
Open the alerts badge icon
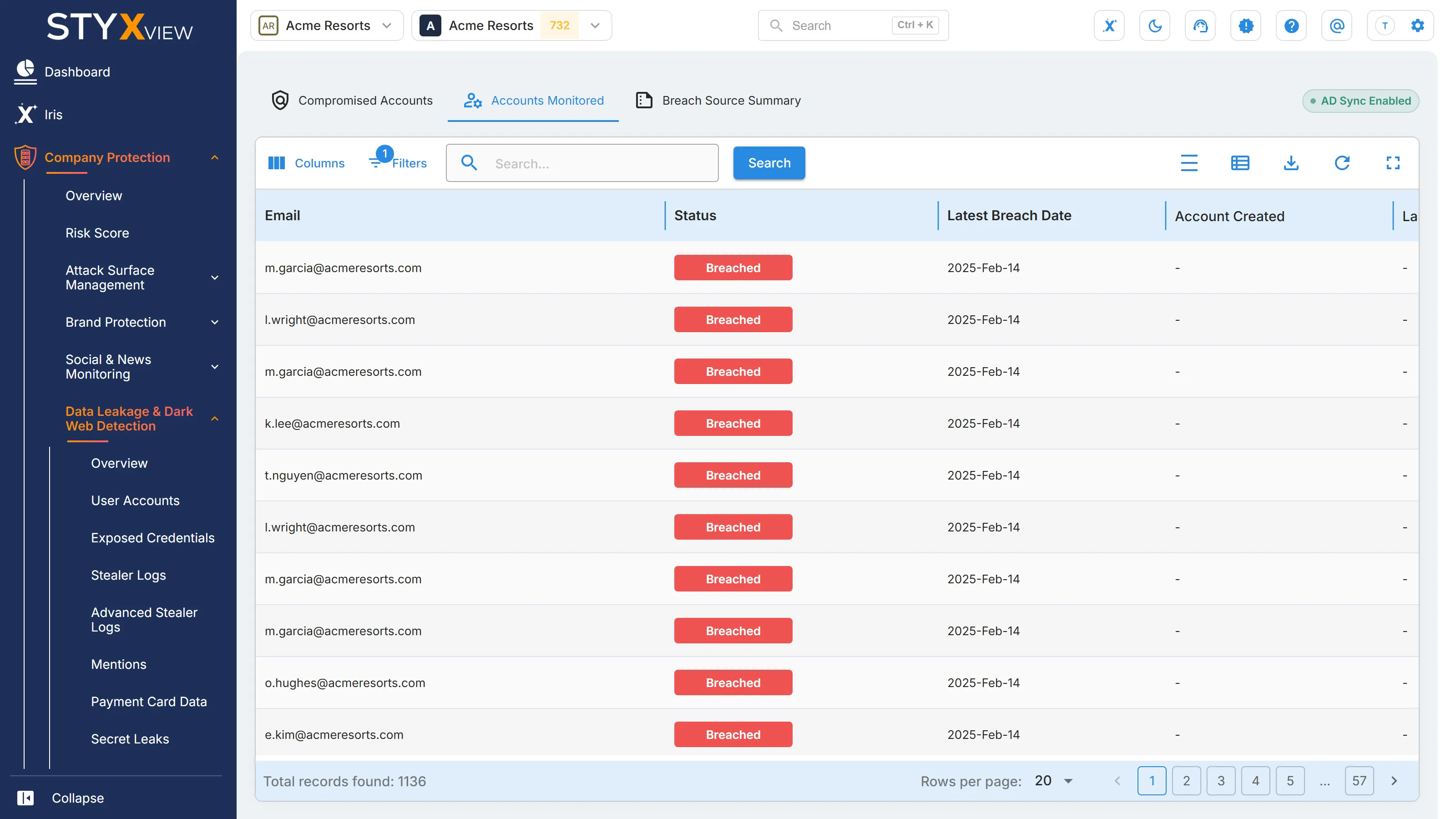click(1246, 25)
